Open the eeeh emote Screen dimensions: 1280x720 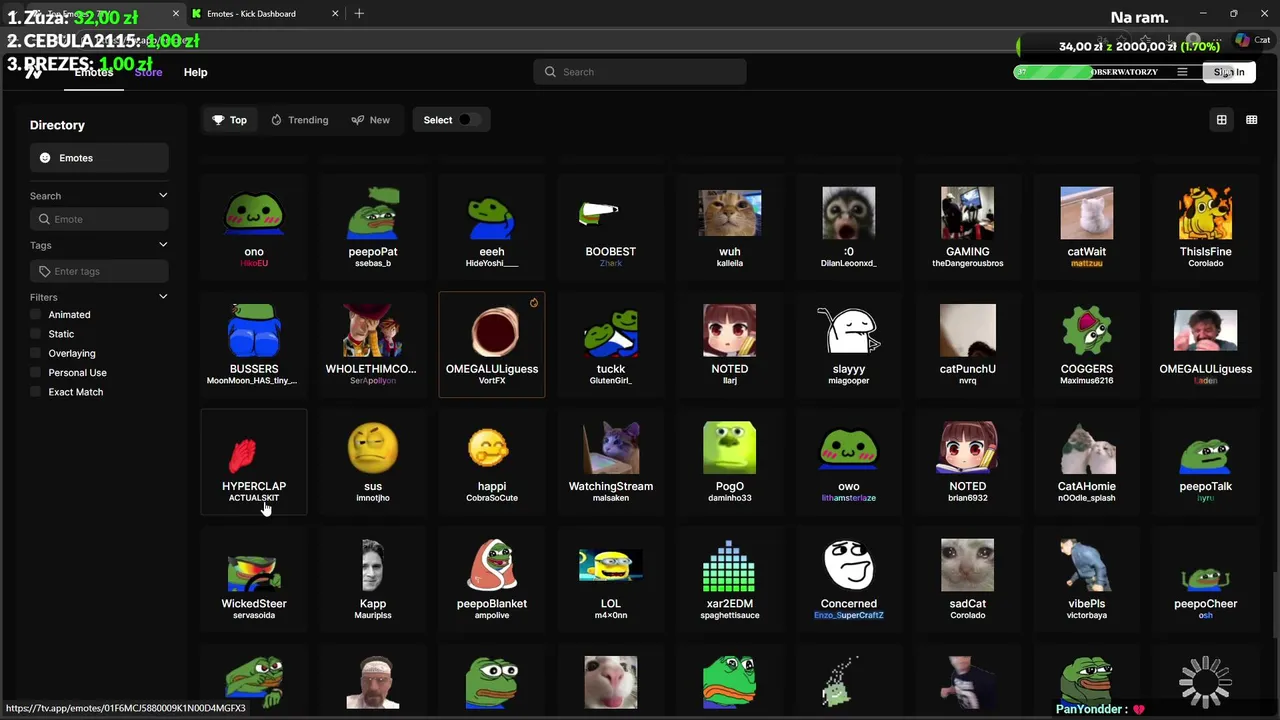pos(492,227)
